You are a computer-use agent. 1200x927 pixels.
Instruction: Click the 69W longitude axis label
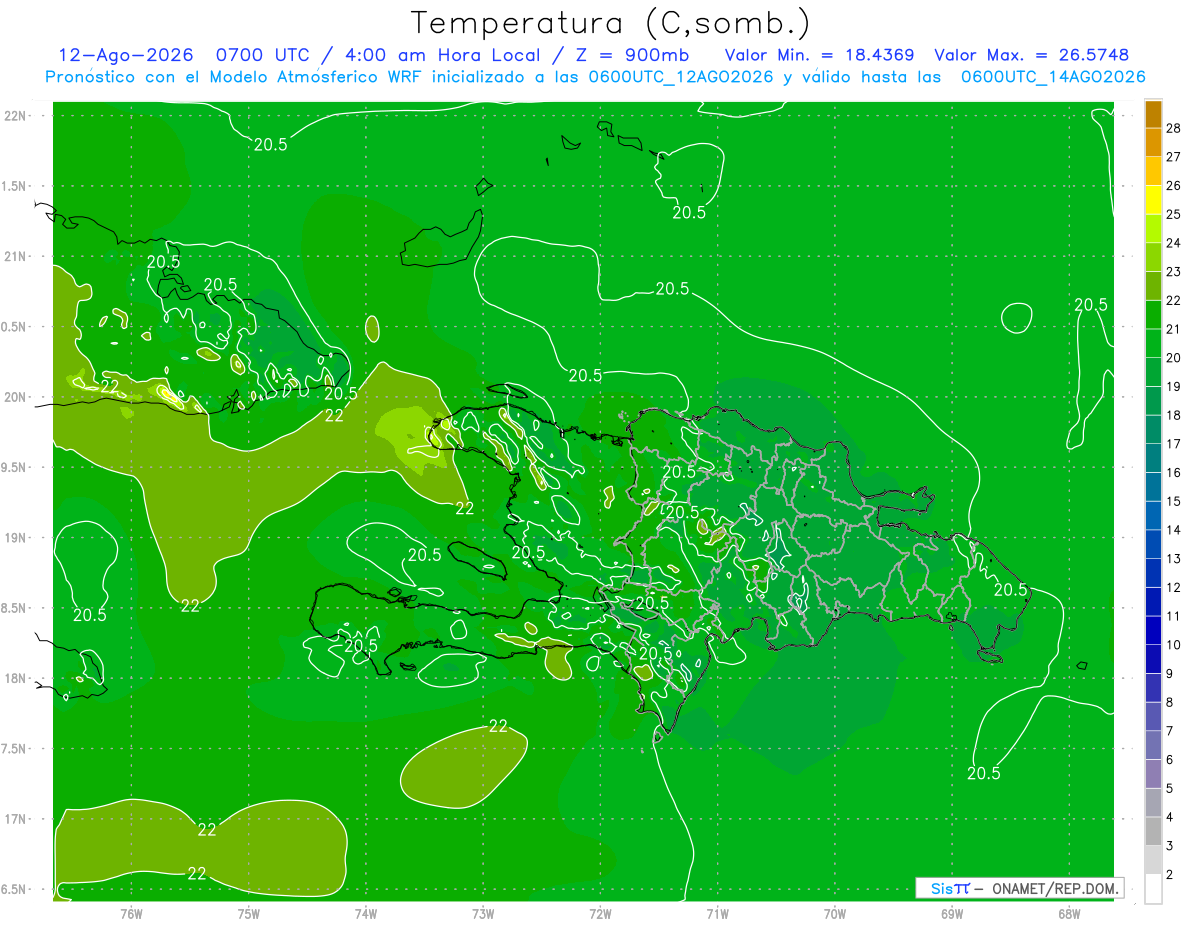click(952, 914)
